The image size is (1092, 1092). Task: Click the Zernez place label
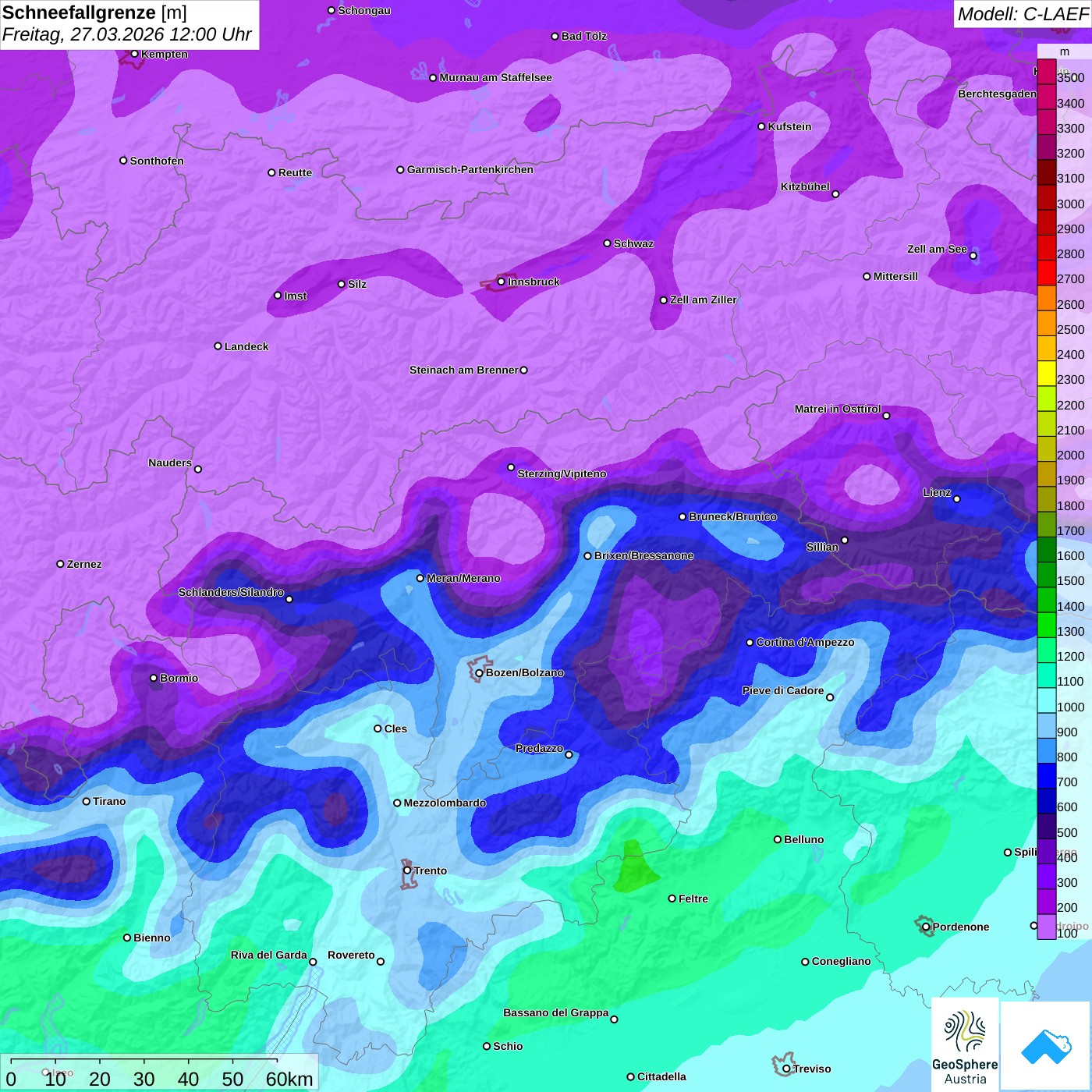coord(84,564)
